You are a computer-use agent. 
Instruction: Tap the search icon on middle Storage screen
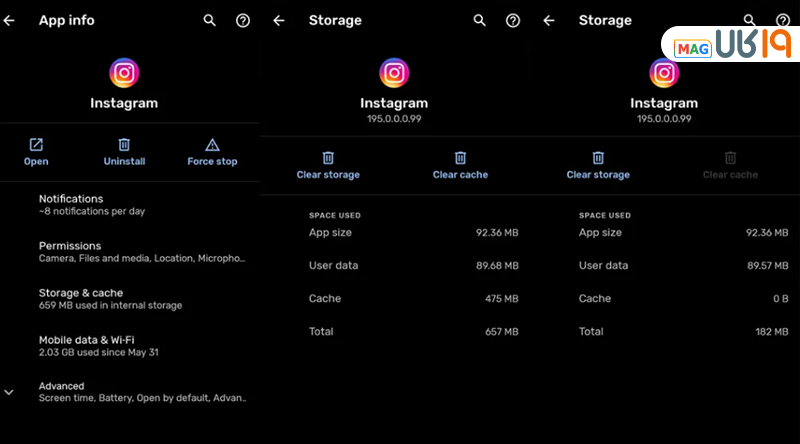pos(479,20)
